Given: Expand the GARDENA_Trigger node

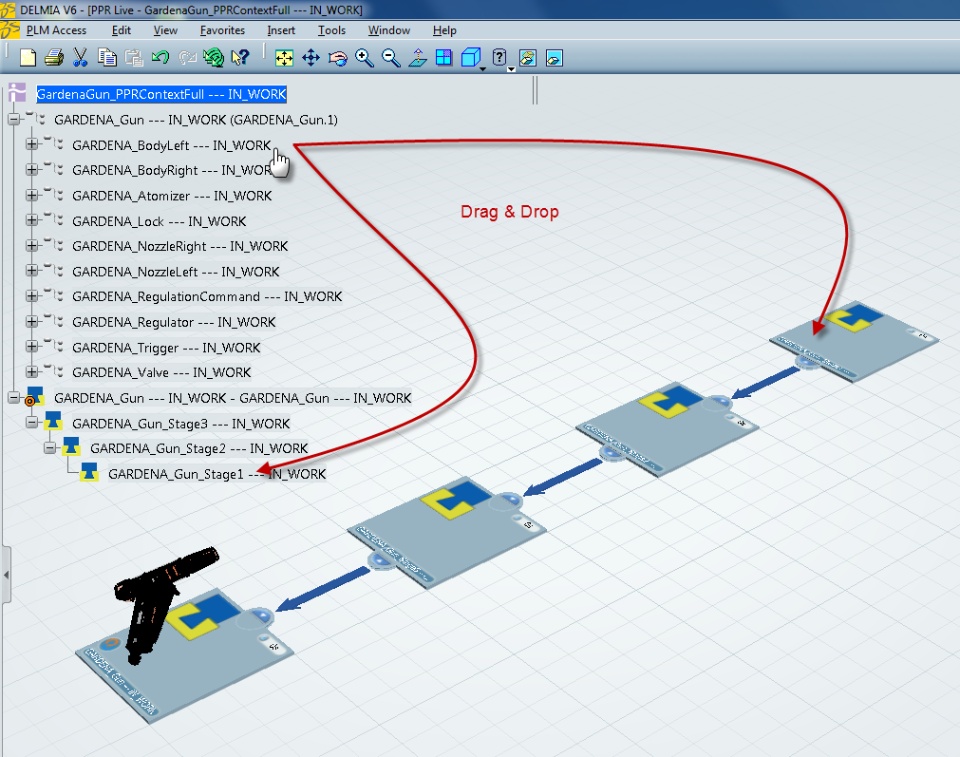Looking at the screenshot, I should pyautogui.click(x=31, y=347).
